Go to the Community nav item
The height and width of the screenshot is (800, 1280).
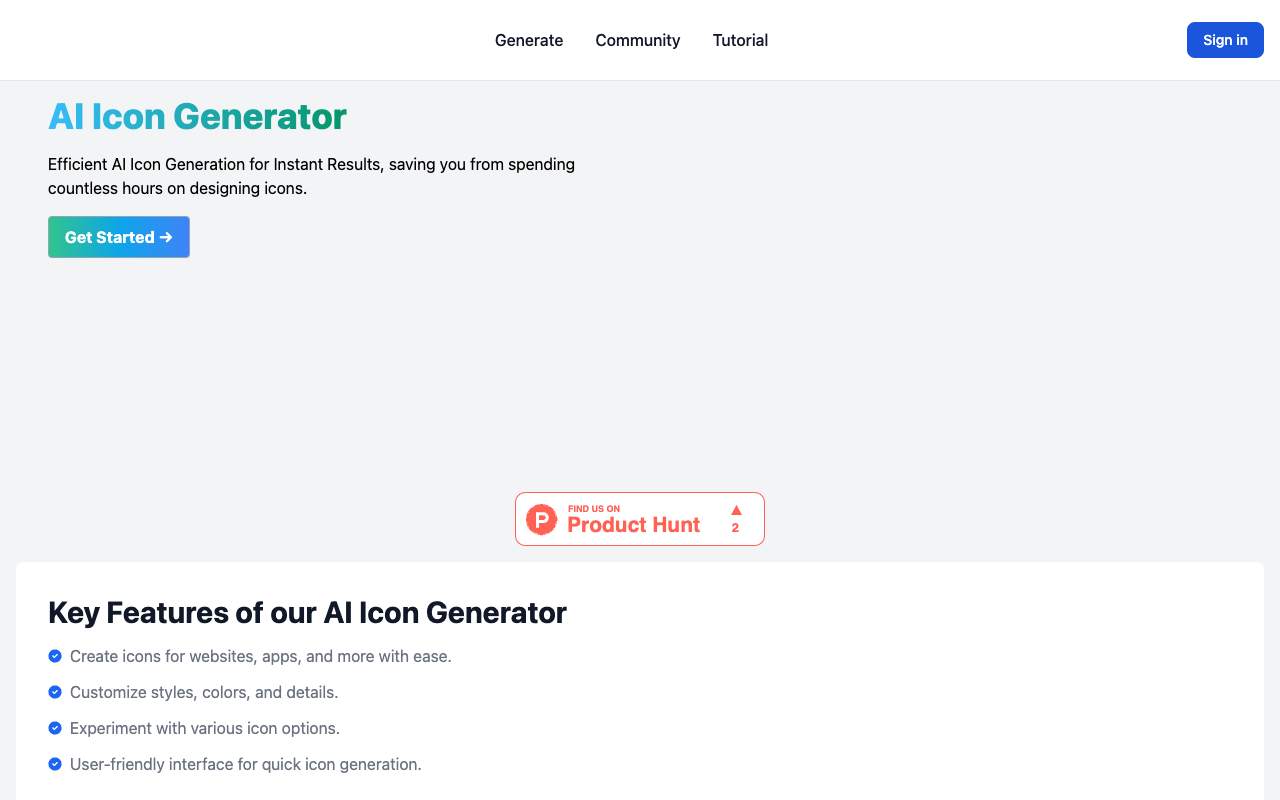tap(638, 40)
